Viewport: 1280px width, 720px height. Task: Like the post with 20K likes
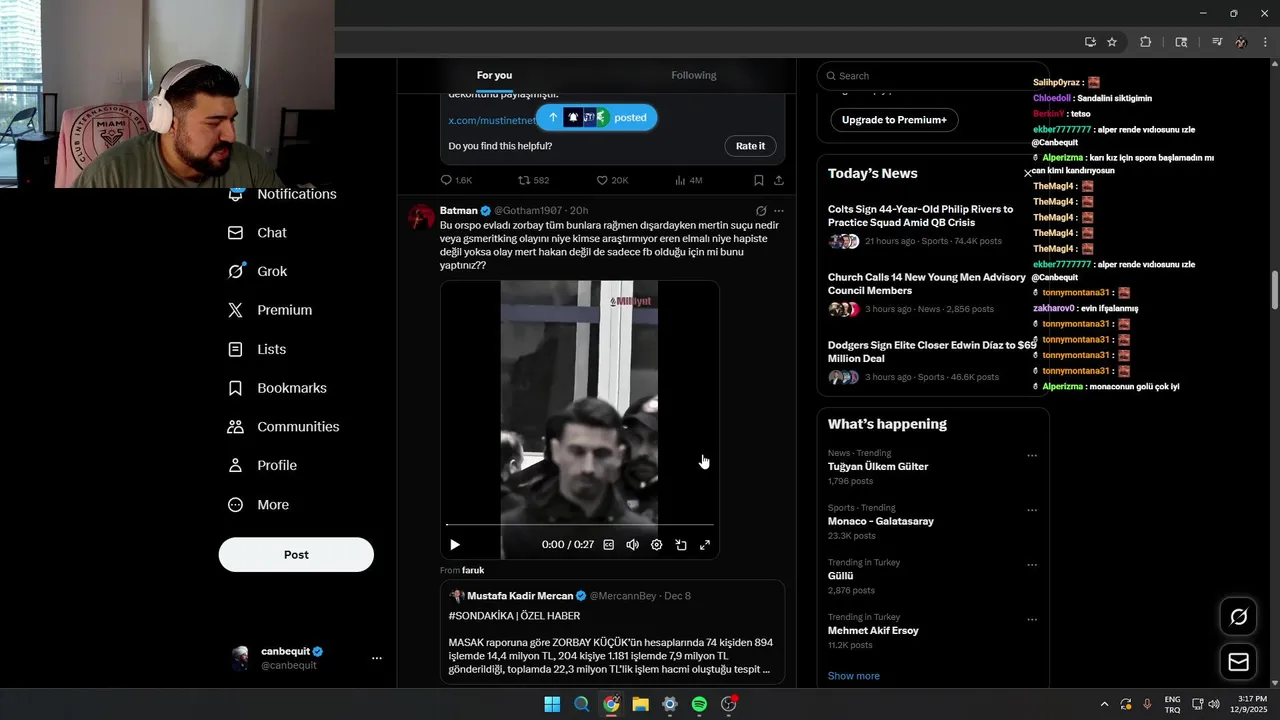point(612,180)
